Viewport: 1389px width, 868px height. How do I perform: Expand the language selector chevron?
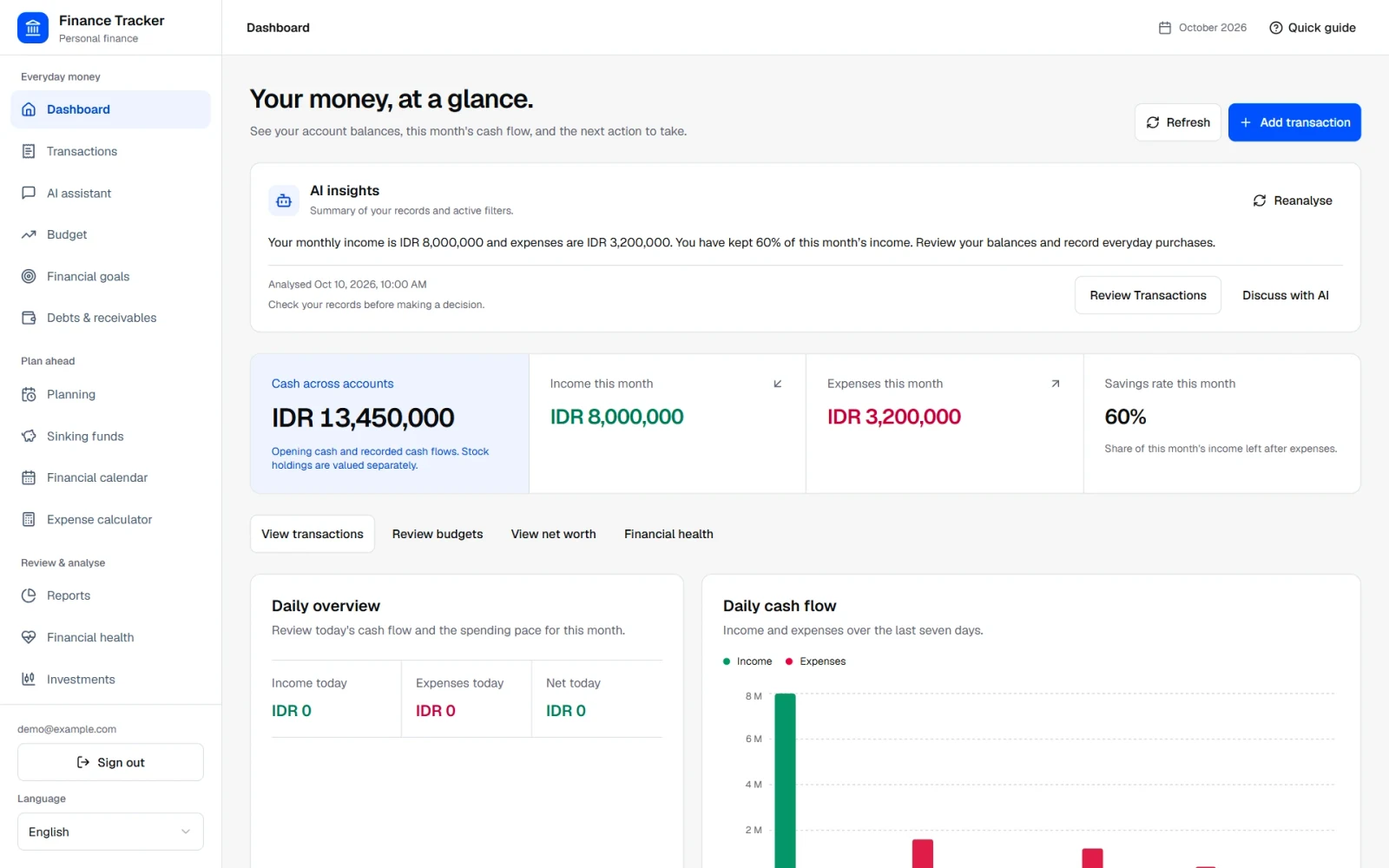coord(186,832)
